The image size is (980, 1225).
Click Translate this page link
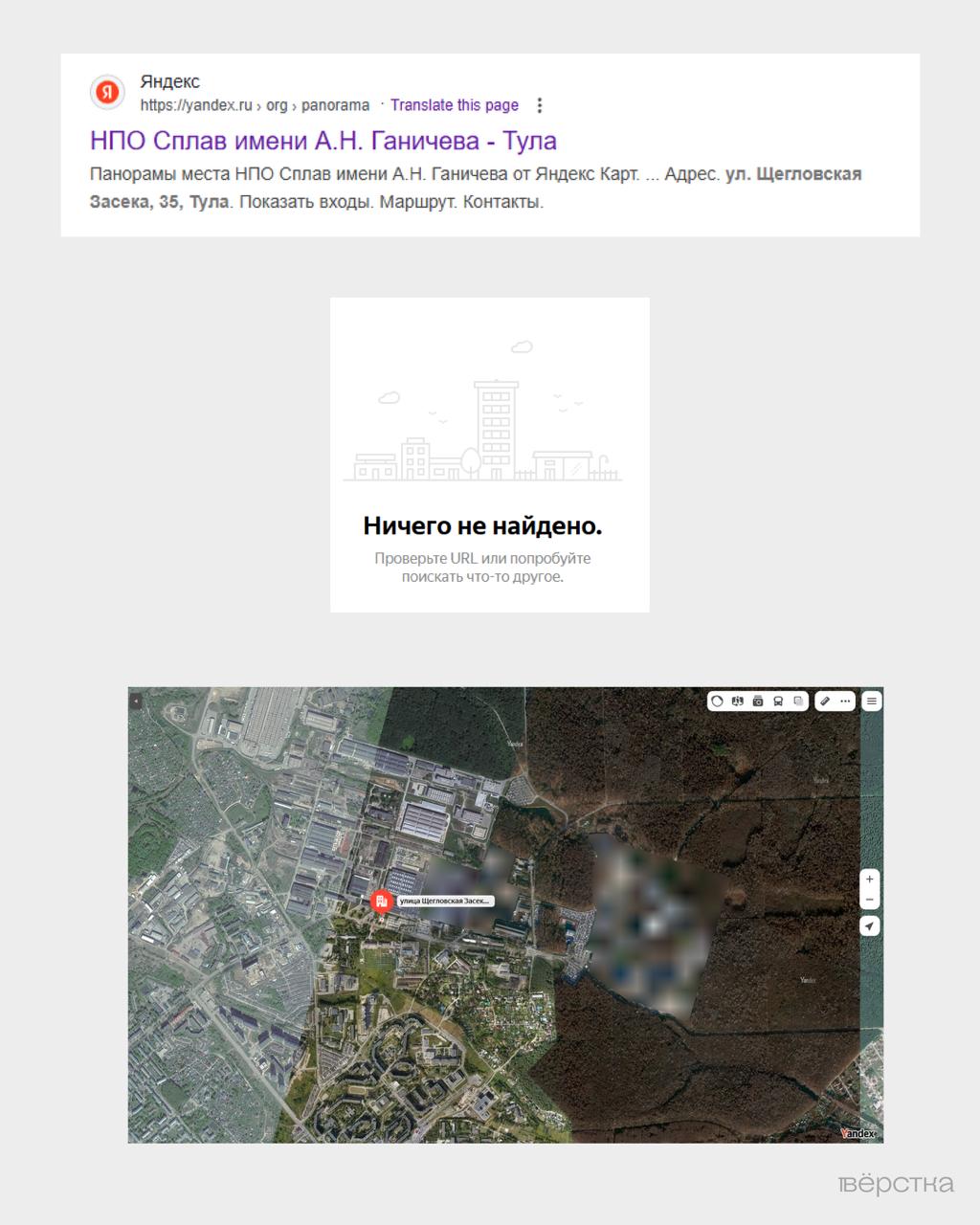pyautogui.click(x=454, y=105)
